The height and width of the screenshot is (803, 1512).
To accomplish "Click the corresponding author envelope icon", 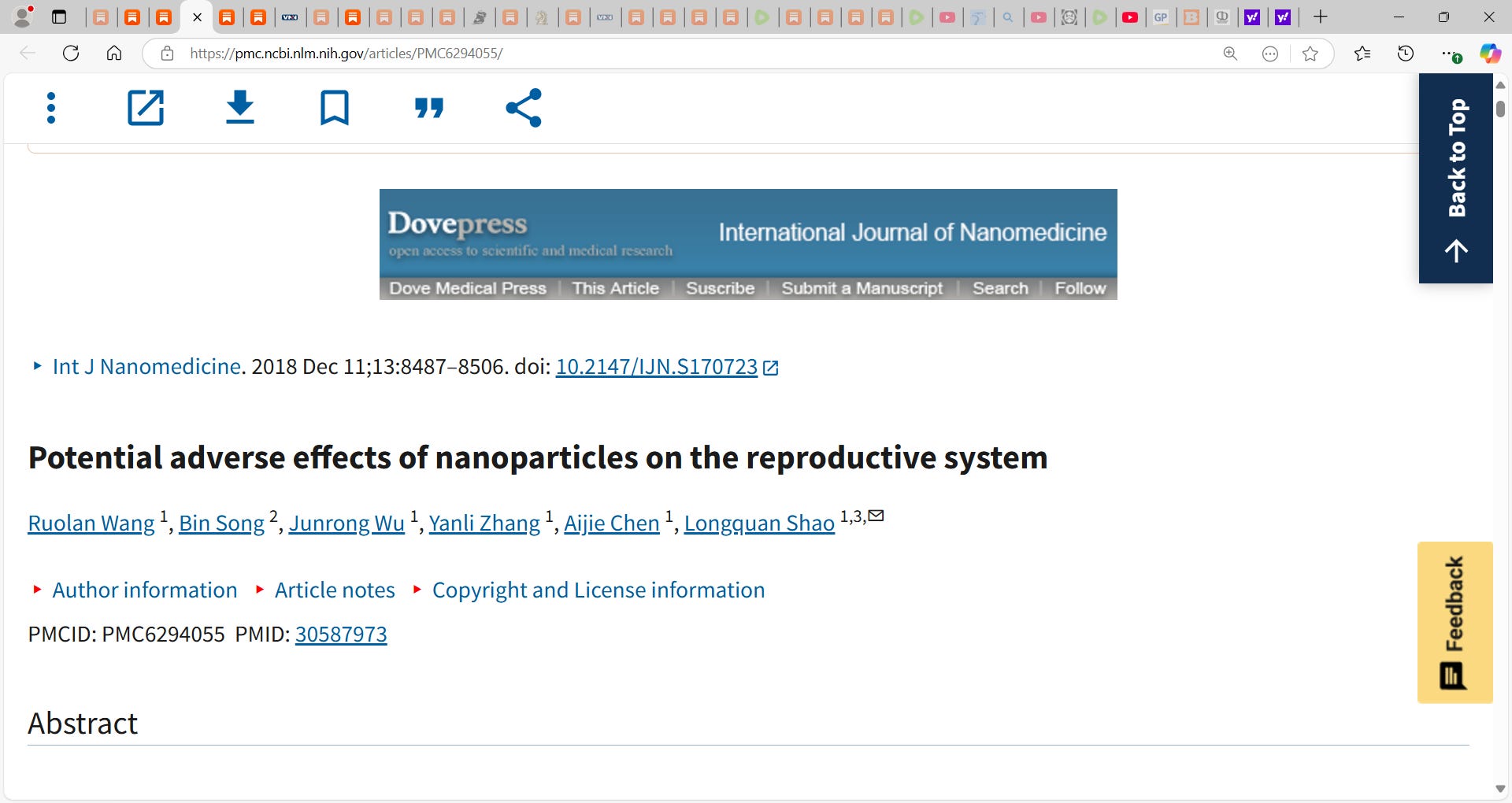I will [x=876, y=516].
